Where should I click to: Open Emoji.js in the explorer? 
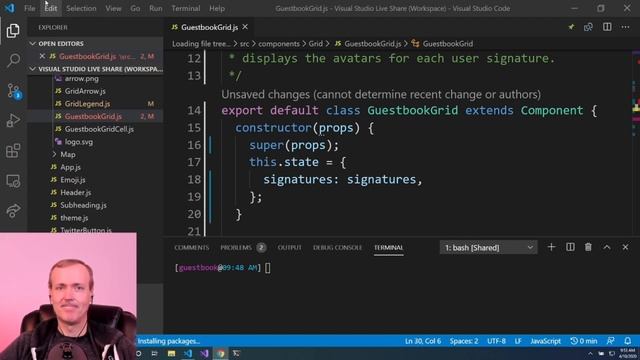click(x=73, y=180)
